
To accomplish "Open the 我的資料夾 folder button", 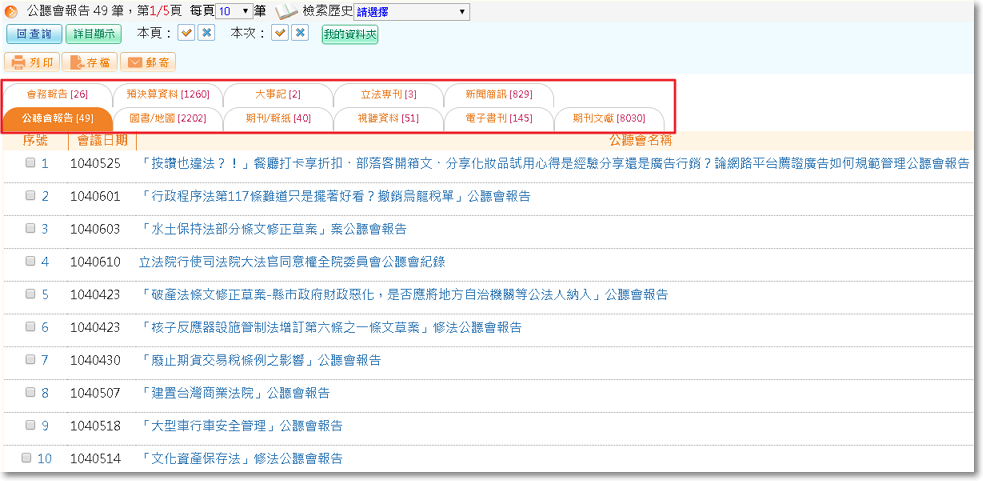I will tap(350, 34).
